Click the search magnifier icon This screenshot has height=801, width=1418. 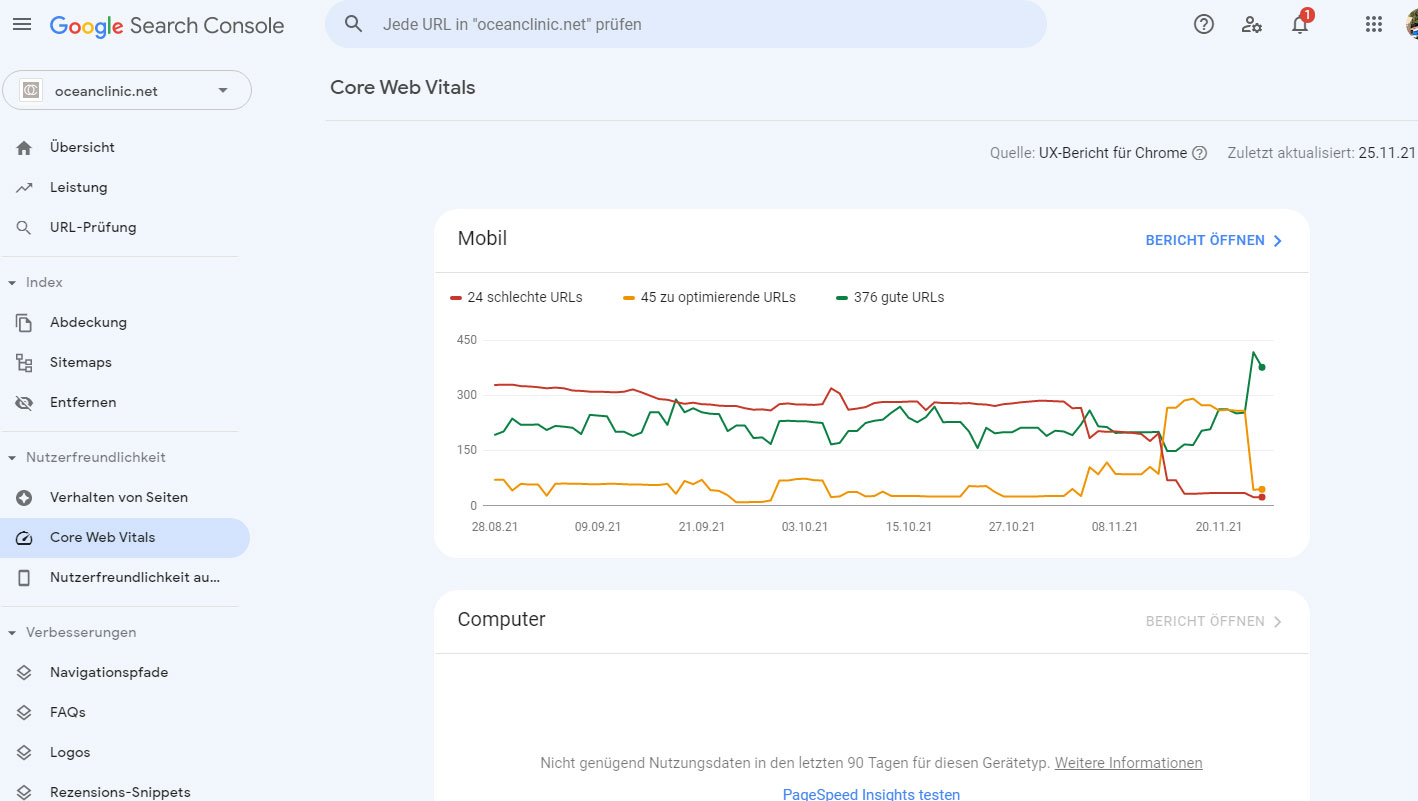pos(353,24)
